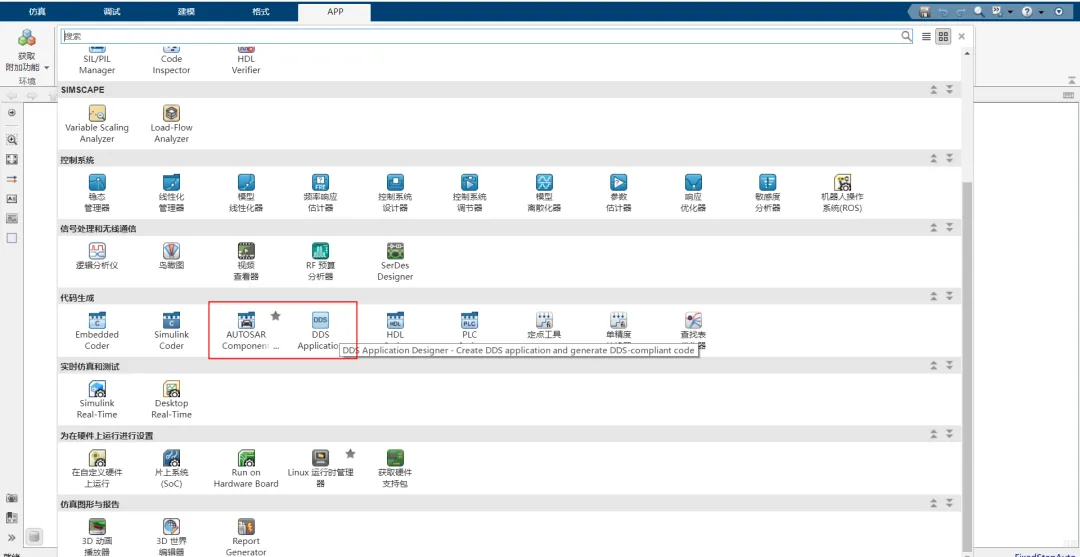
Task: Move the SIMSCAPE category up
Action: [x=934, y=90]
